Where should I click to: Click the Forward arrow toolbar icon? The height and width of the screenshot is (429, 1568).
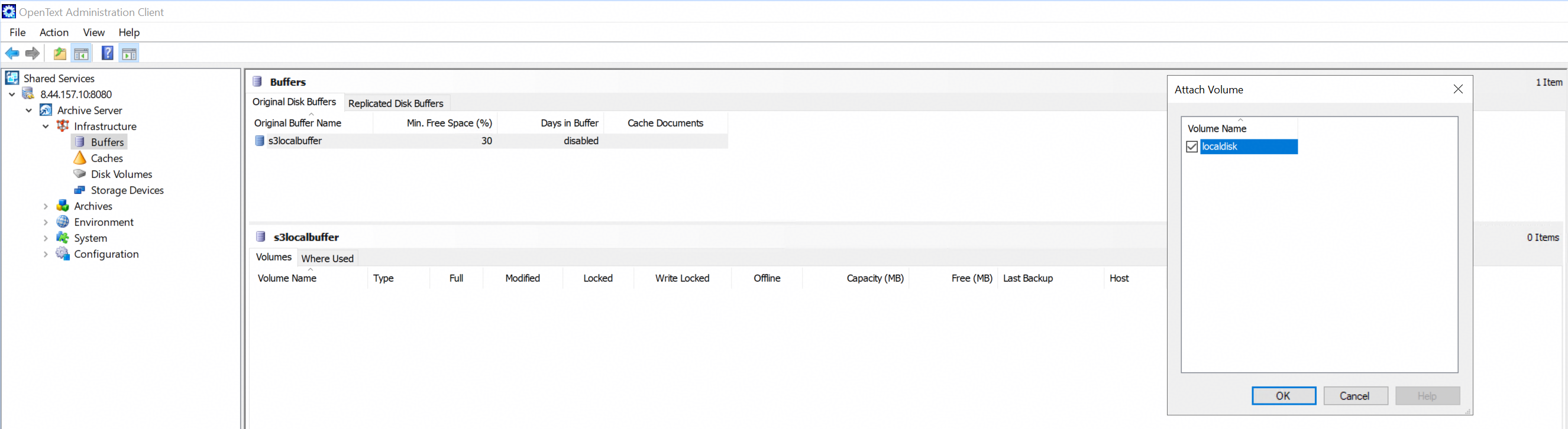[x=33, y=54]
